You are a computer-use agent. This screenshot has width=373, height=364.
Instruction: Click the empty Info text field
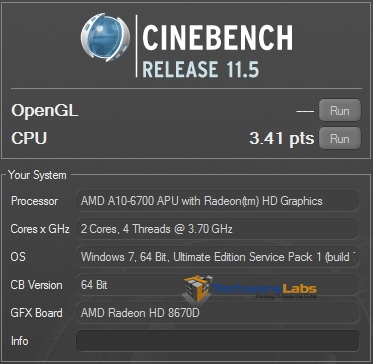[x=218, y=341]
